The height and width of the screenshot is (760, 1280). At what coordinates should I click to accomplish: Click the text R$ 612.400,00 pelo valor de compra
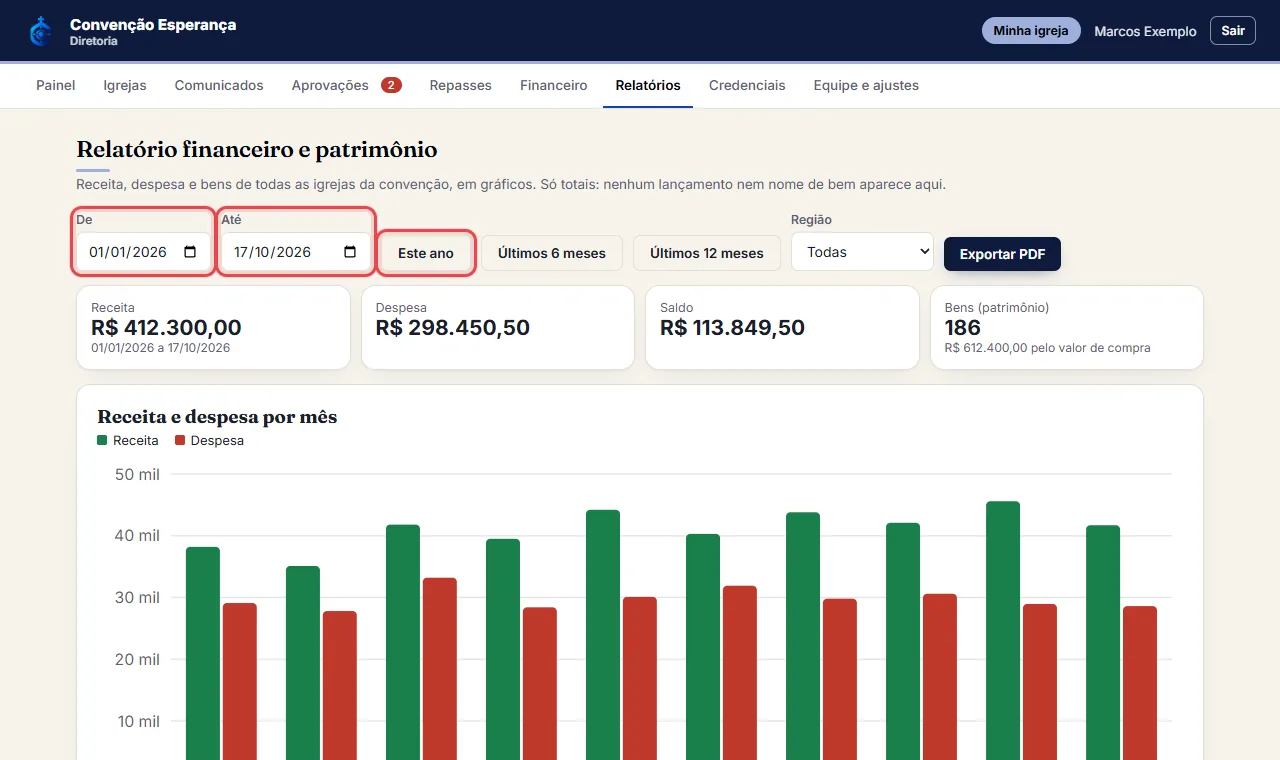click(1047, 348)
